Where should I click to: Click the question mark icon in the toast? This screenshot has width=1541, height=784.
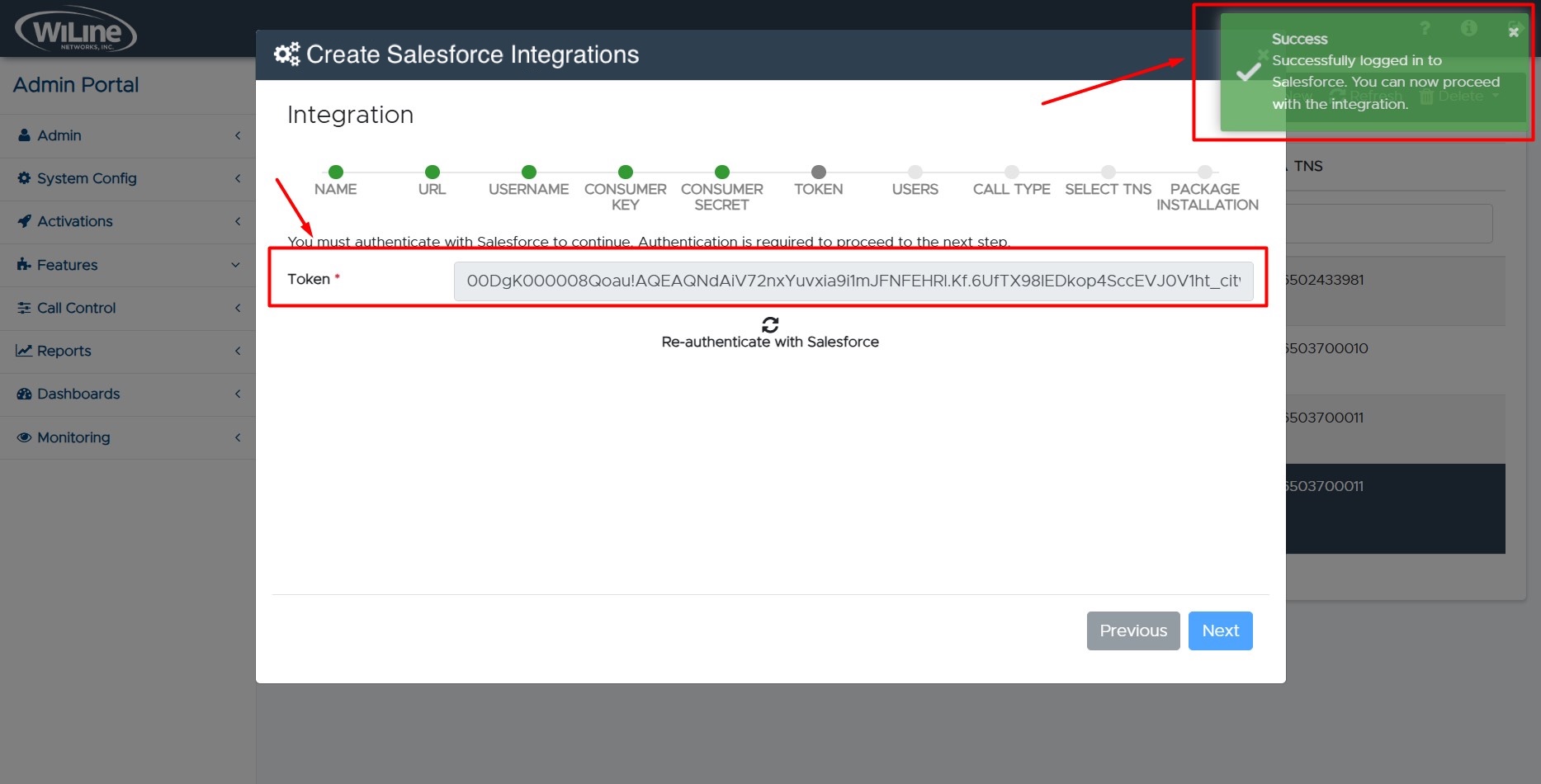tap(1425, 28)
